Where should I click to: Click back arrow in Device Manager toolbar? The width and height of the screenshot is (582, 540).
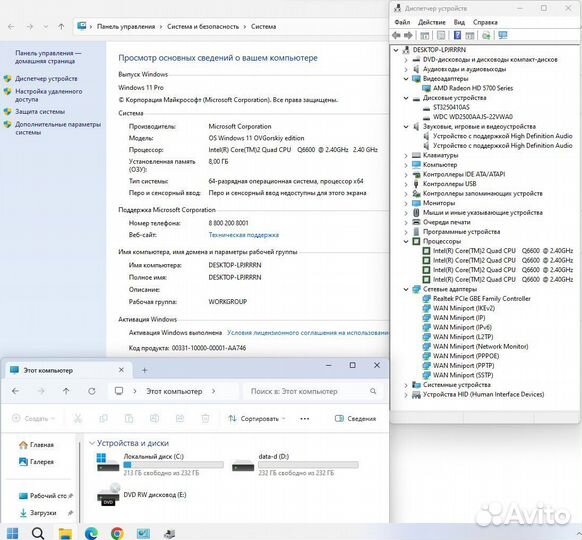pyautogui.click(x=396, y=35)
